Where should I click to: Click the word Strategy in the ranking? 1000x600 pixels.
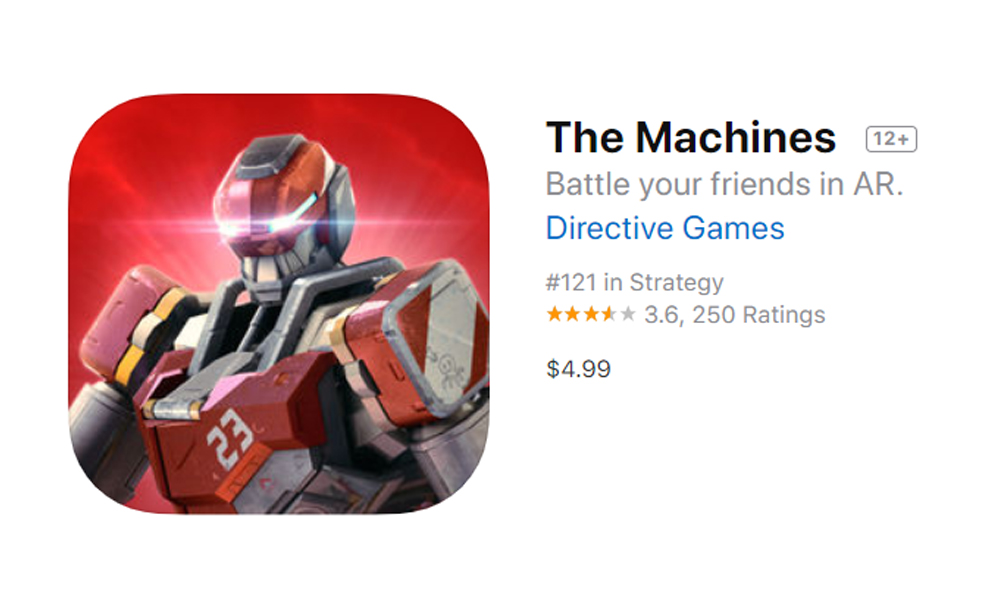(677, 282)
